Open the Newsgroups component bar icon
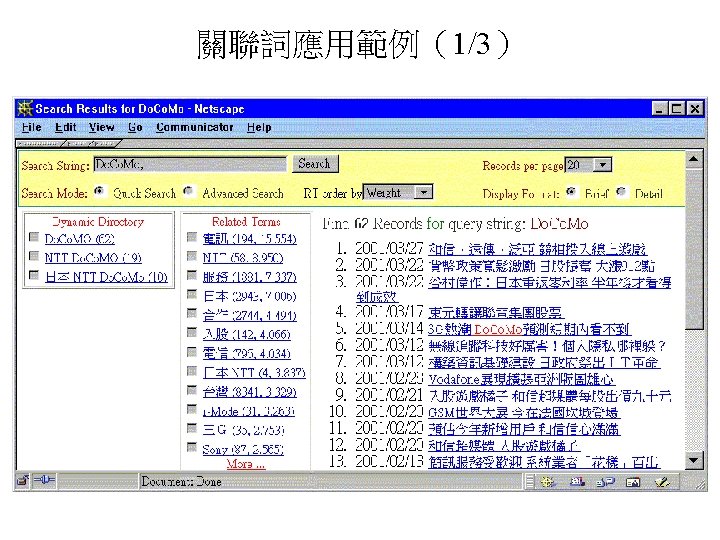Viewport: 720px width, 540px height. 605,482
